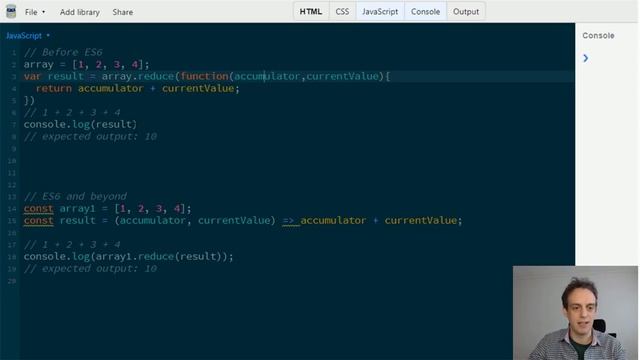
Task: Open the JavaScript language dropdown in editor
Action: pyautogui.click(x=28, y=36)
